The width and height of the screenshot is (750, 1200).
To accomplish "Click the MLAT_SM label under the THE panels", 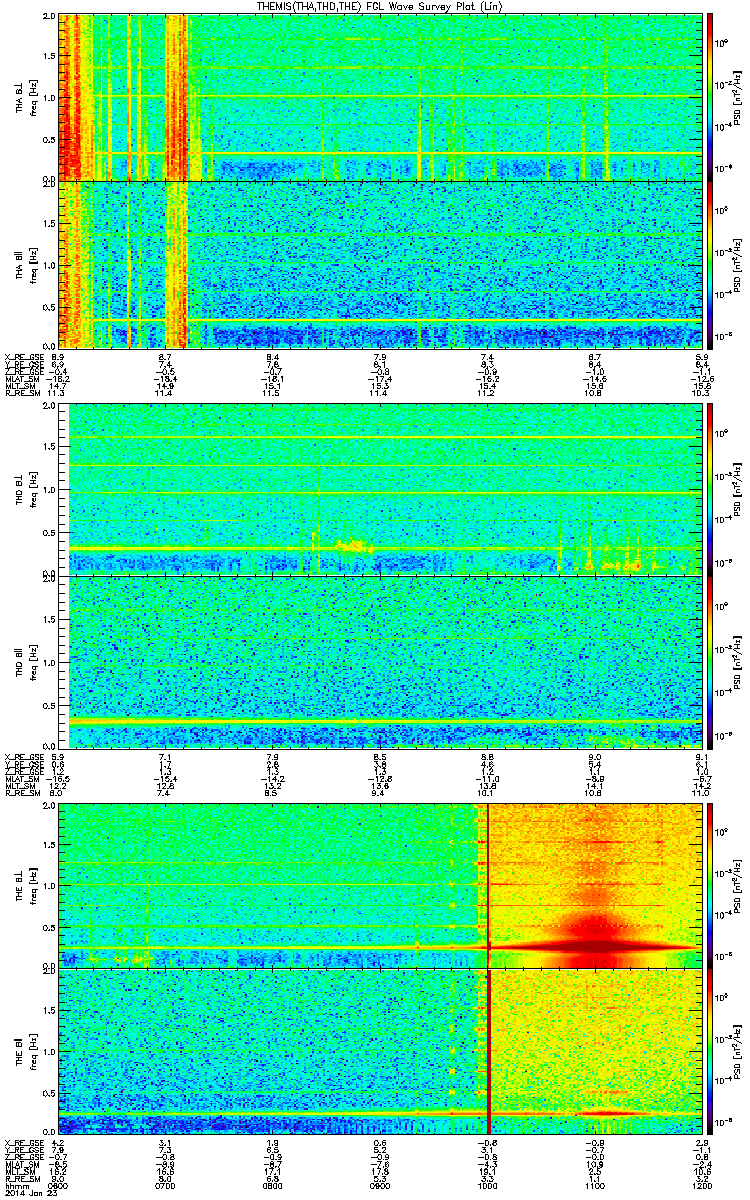I will coord(21,1164).
